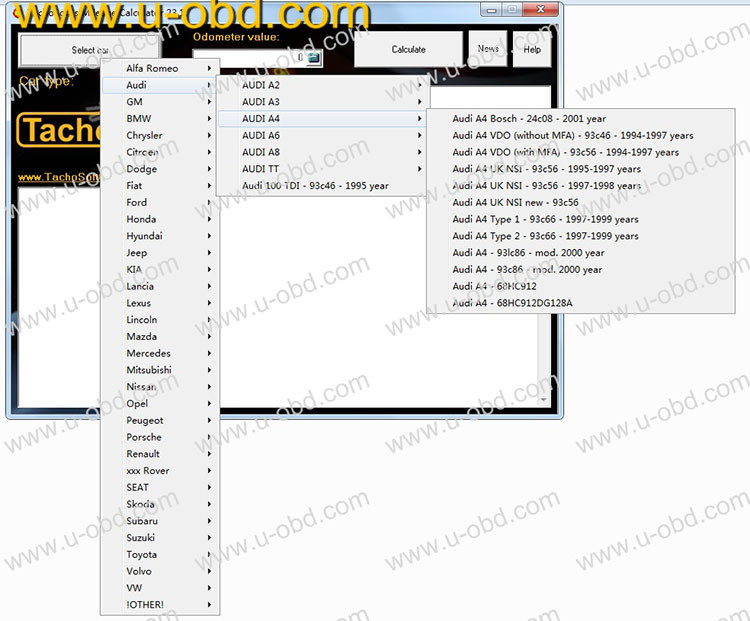750x621 pixels.
Task: Open Renault brand submenu
Action: [160, 454]
